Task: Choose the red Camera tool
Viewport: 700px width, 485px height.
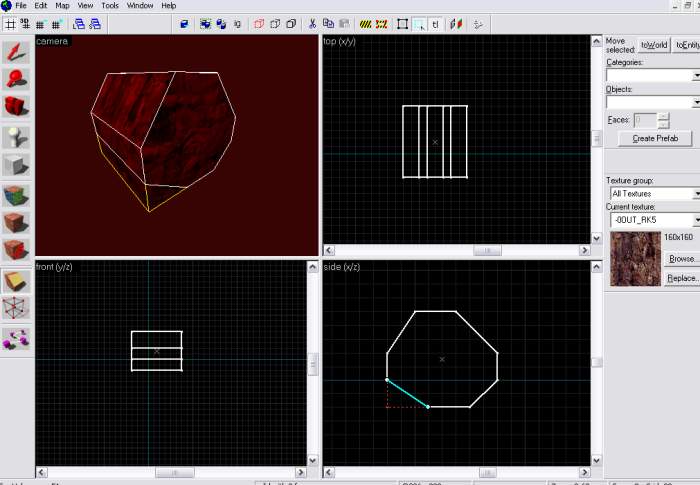Action: tap(17, 106)
